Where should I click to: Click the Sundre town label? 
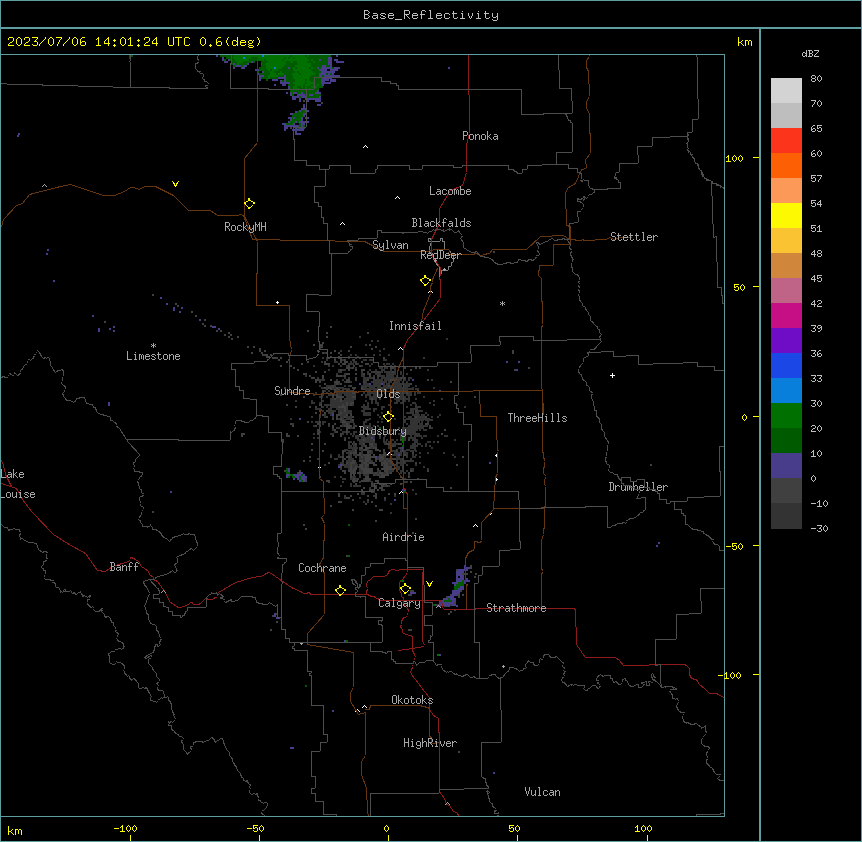coord(292,391)
